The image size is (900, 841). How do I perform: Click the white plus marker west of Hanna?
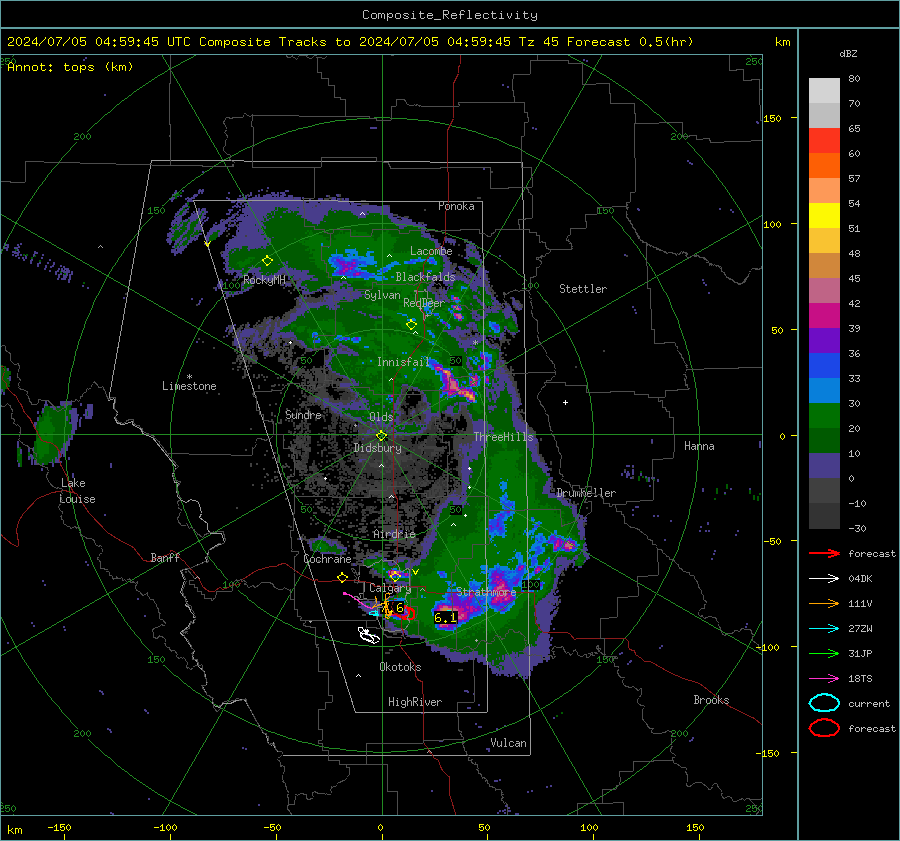coord(565,402)
